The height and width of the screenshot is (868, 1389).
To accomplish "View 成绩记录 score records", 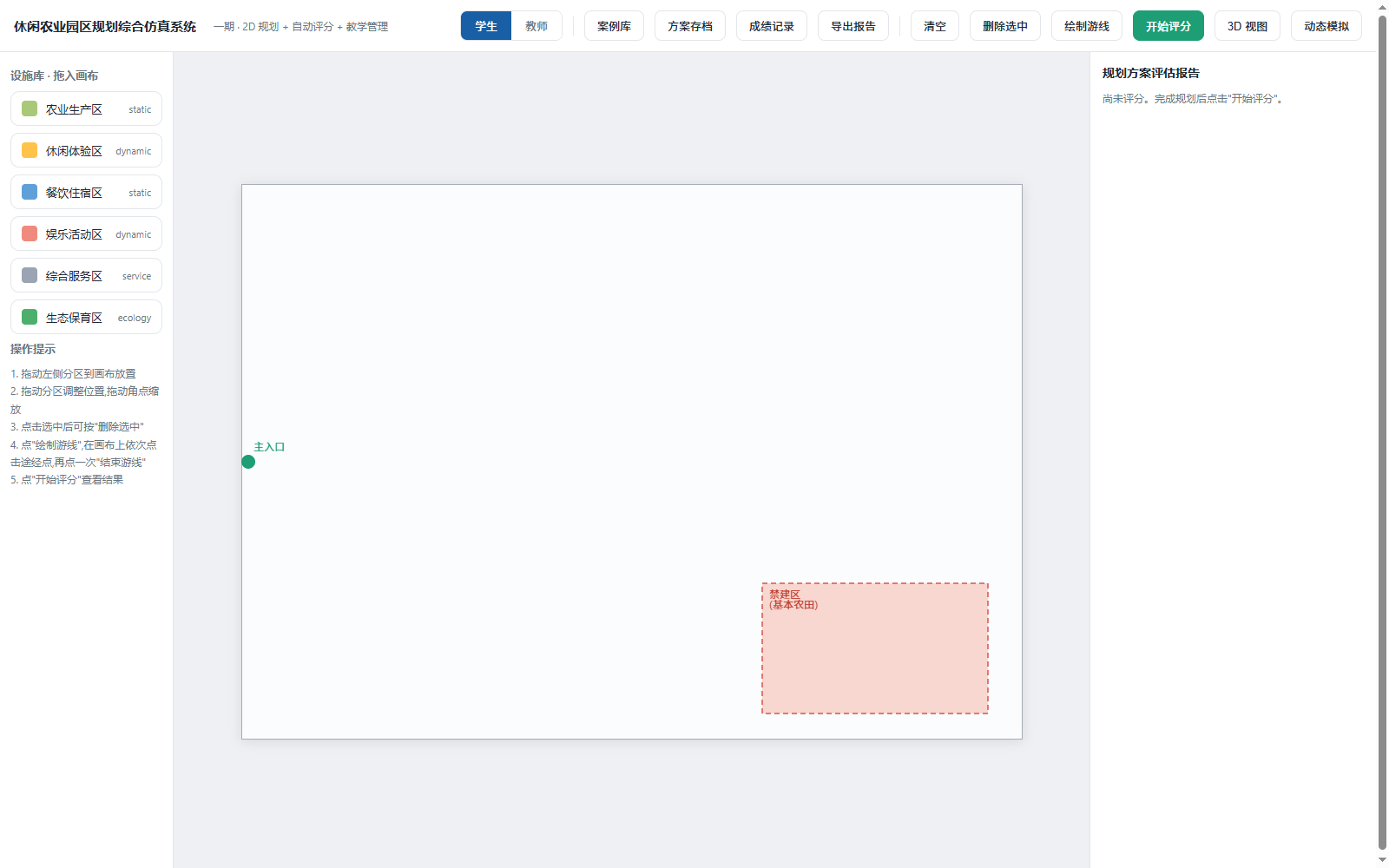I will (x=772, y=26).
